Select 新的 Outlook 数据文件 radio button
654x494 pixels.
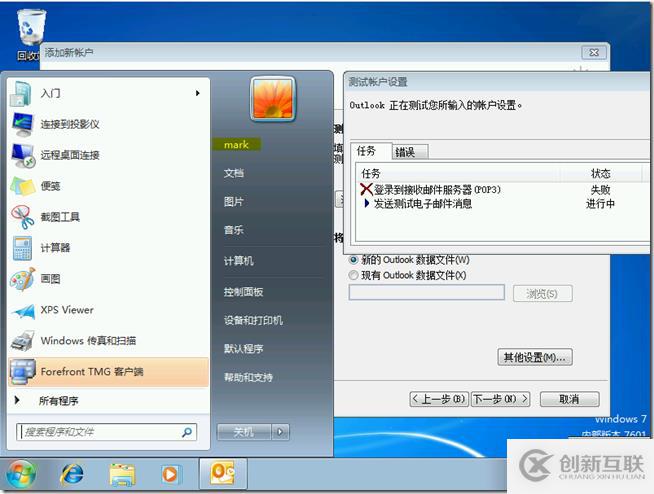354,260
